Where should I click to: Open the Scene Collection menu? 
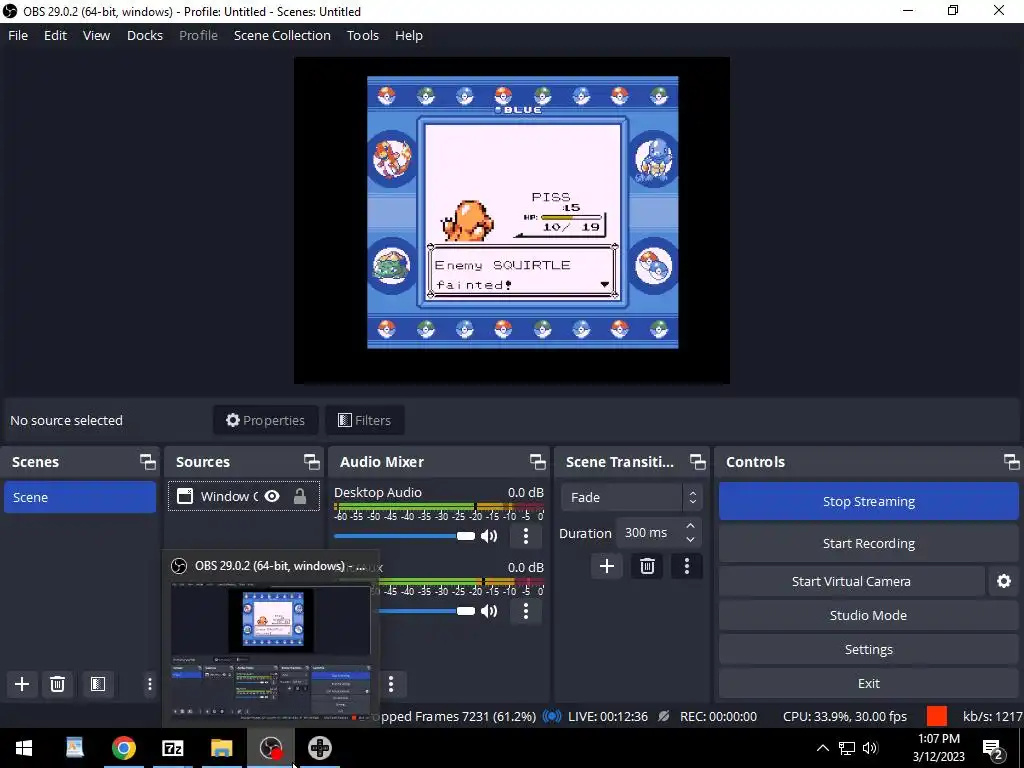tap(282, 35)
